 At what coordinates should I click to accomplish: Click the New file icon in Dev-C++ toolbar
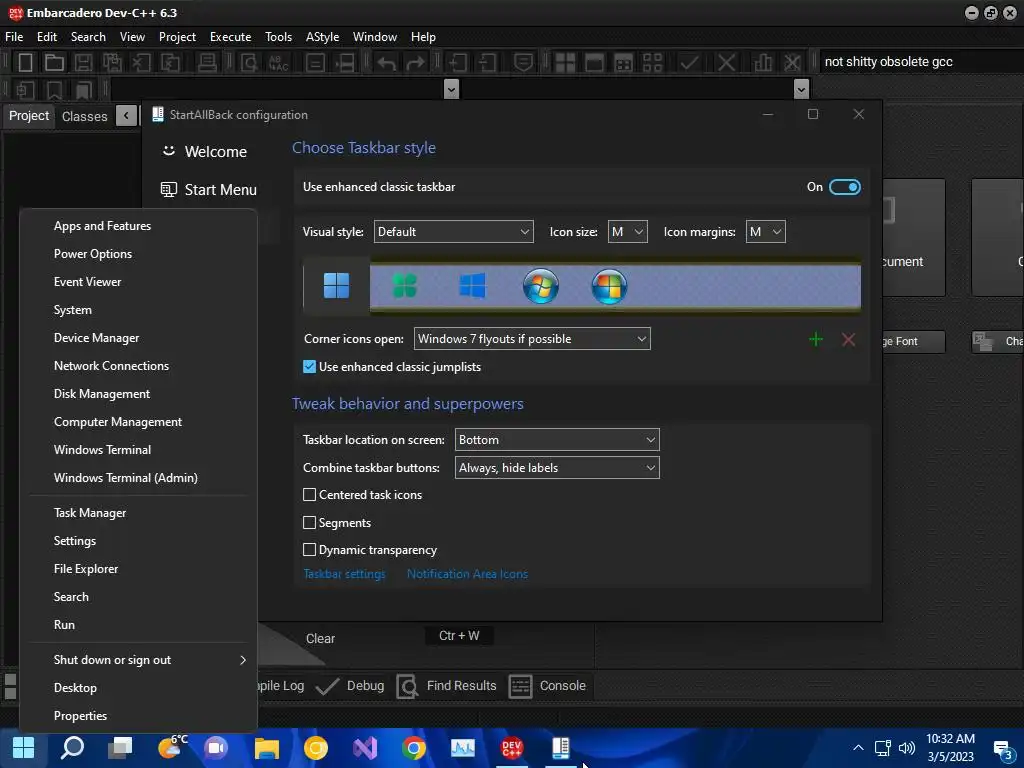[25, 62]
